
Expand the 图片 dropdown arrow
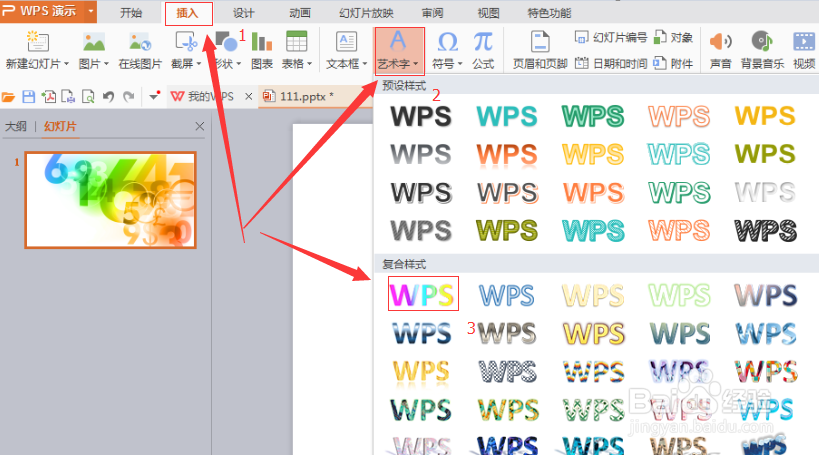[107, 64]
